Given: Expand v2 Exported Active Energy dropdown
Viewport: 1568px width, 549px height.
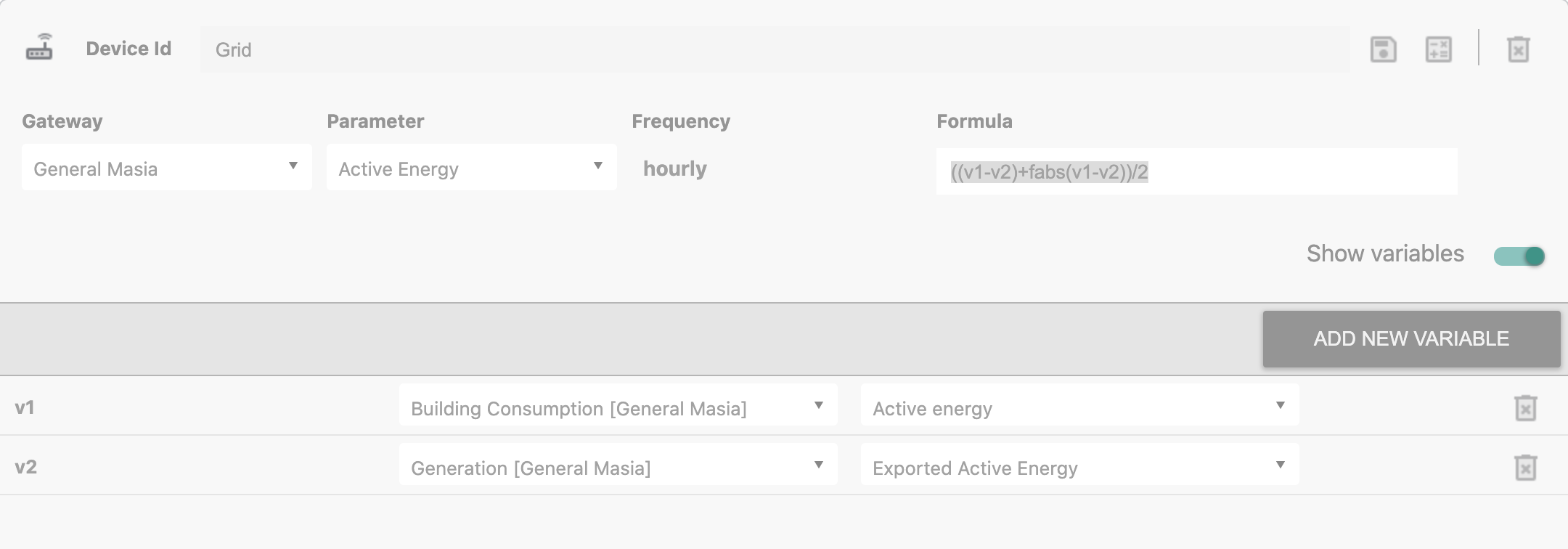Looking at the screenshot, I should [x=1080, y=465].
